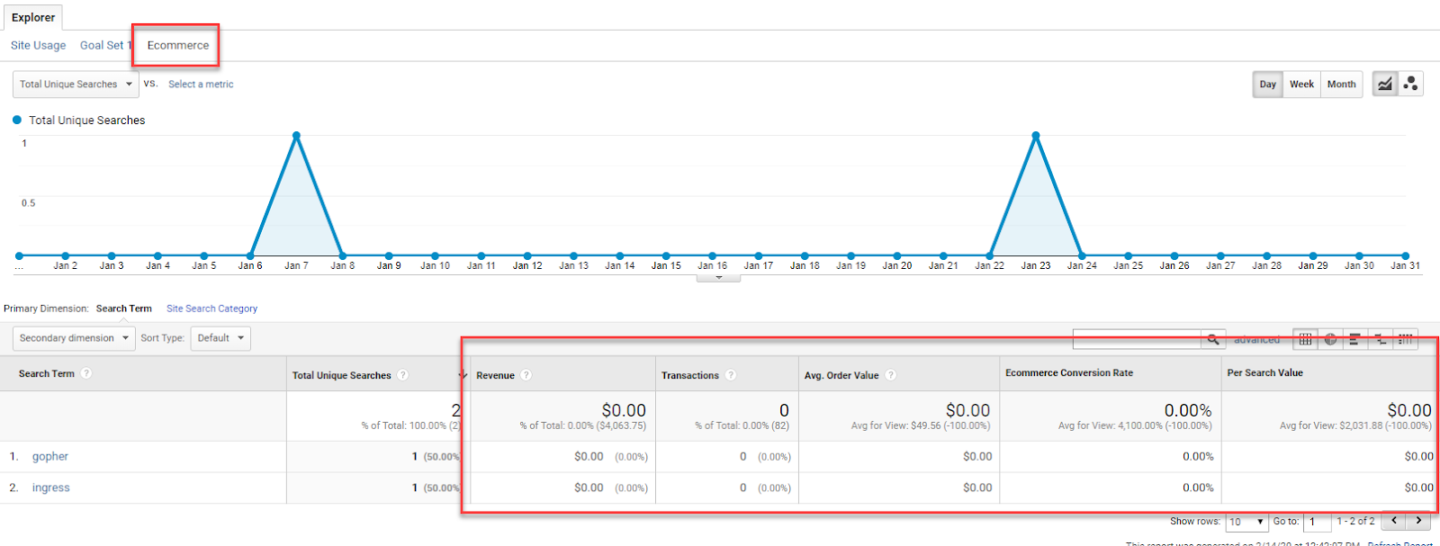
Task: Click the table search magnifier icon
Action: (1213, 340)
